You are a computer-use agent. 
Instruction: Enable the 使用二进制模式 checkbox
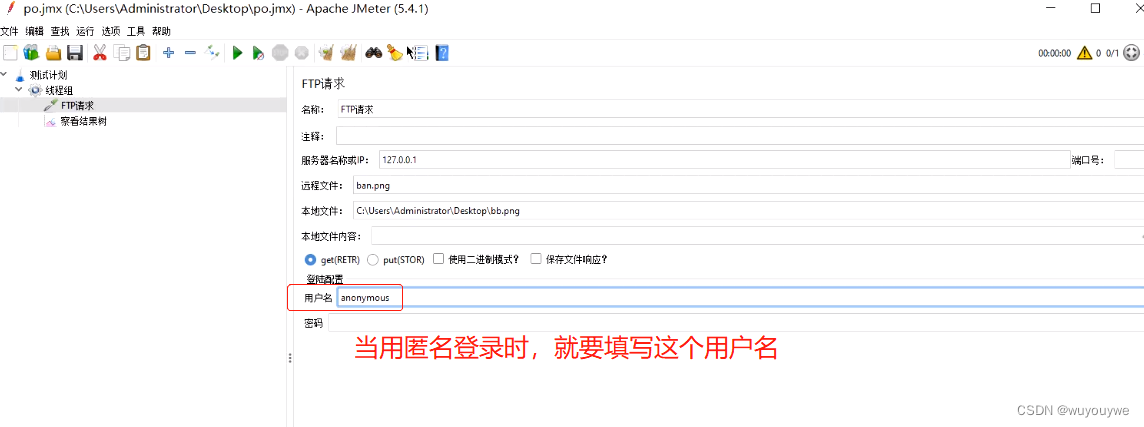pos(438,258)
